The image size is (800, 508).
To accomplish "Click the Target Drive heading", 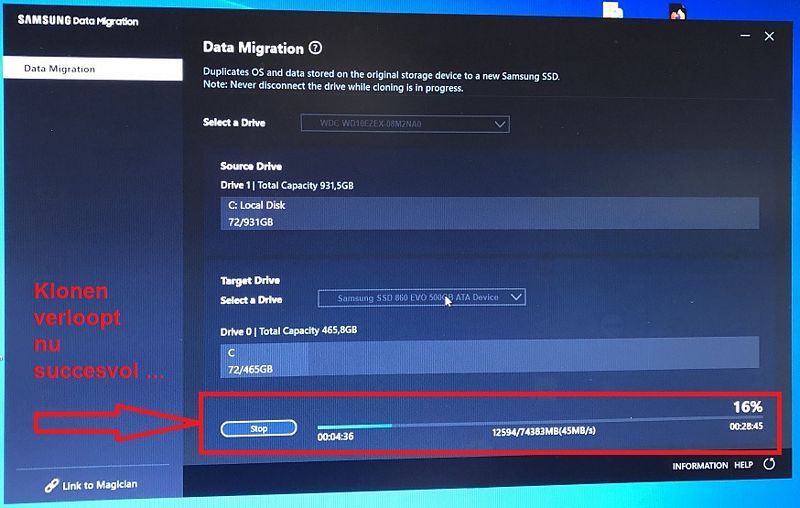I will (250, 281).
